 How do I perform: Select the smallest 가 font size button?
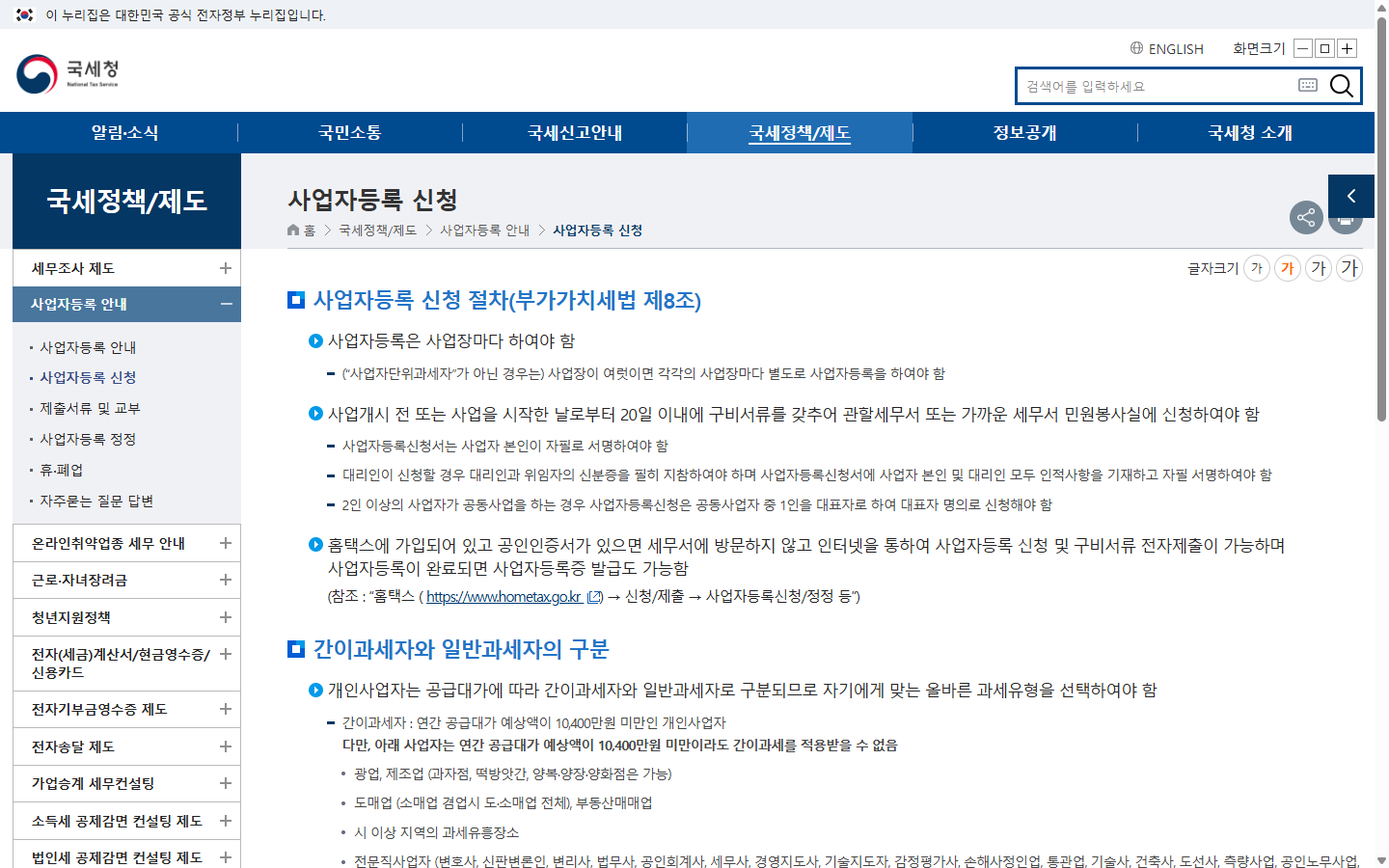click(x=1256, y=268)
